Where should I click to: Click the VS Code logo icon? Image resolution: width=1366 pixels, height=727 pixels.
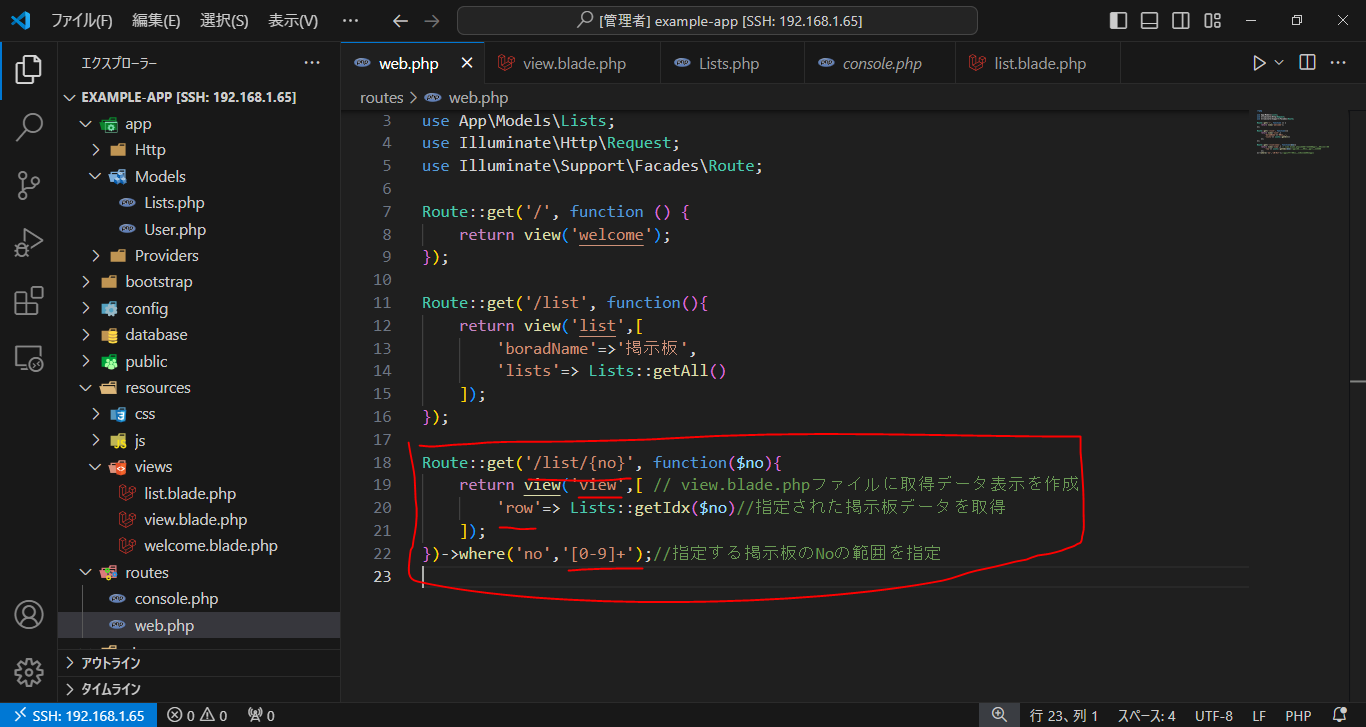pos(21,20)
